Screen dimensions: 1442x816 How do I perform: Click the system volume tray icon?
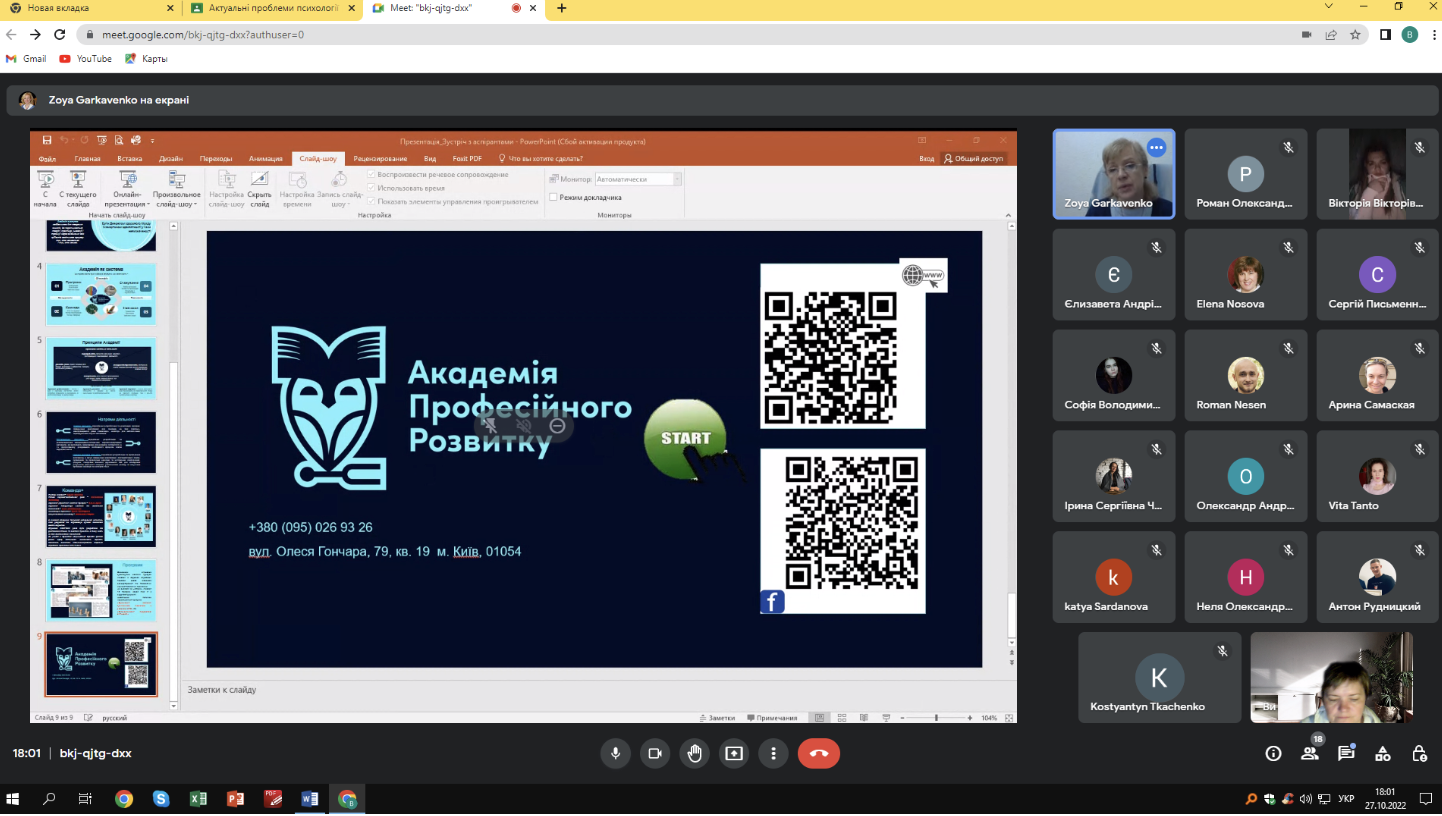click(x=1305, y=799)
